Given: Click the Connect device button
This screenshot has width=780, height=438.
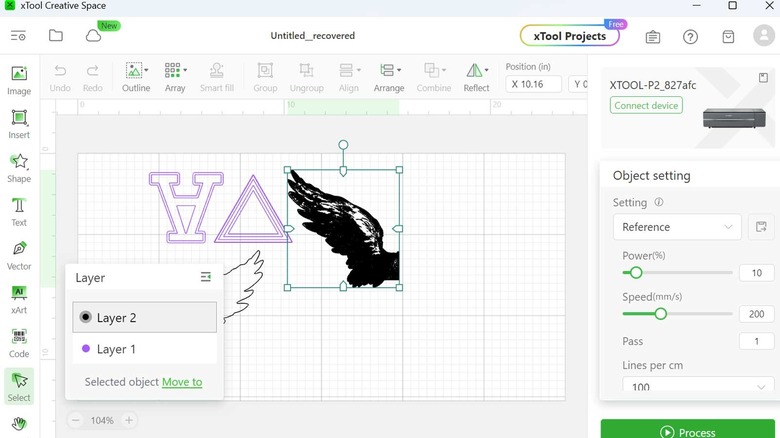Looking at the screenshot, I should tap(646, 106).
